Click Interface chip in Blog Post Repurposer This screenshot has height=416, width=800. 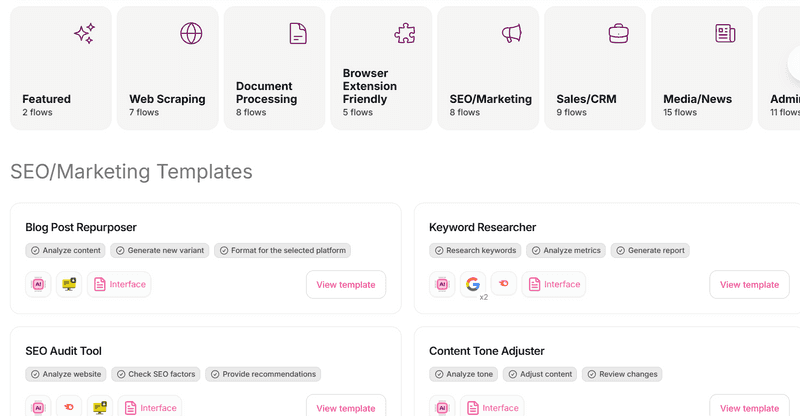119,284
